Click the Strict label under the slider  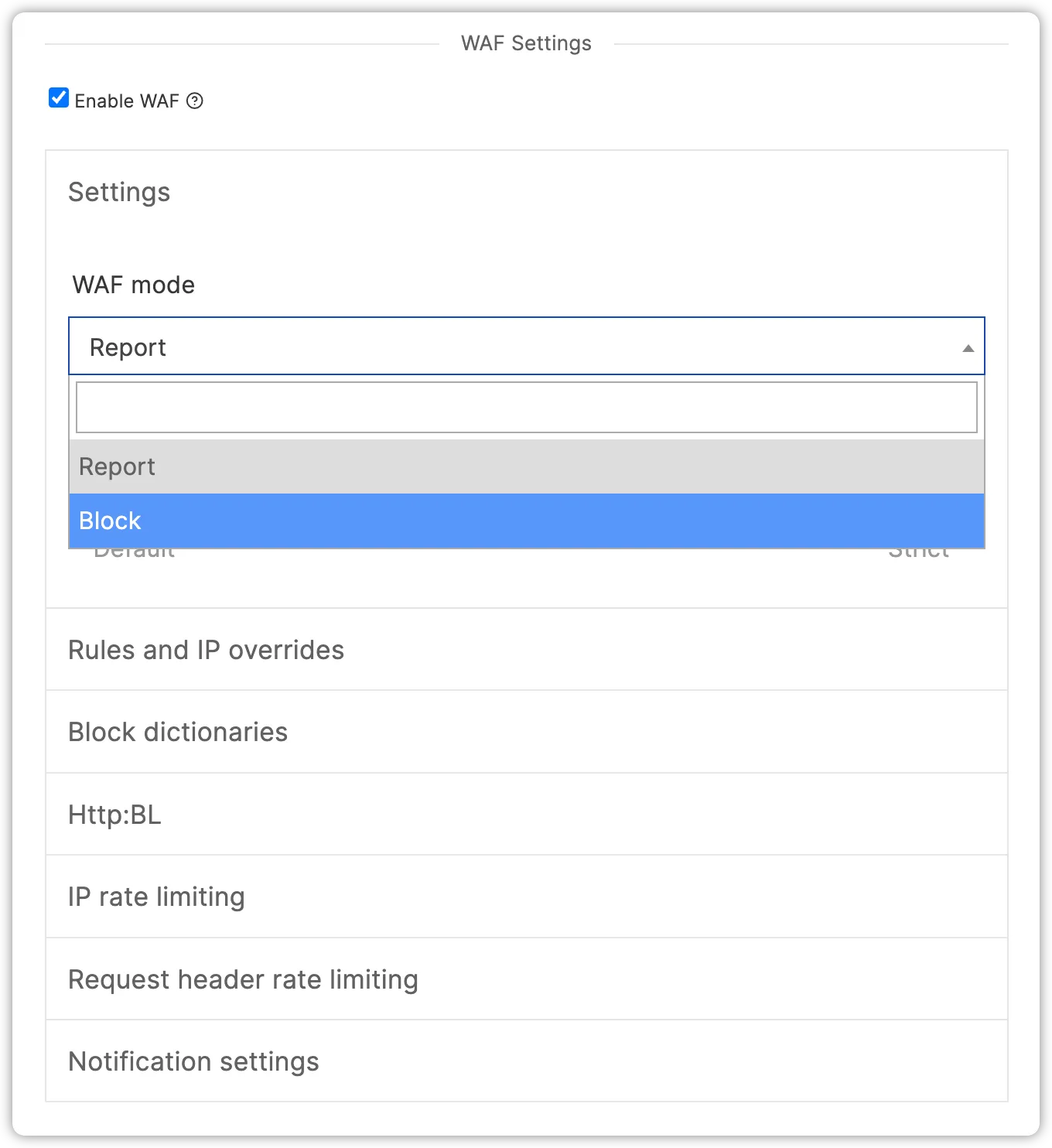click(919, 549)
